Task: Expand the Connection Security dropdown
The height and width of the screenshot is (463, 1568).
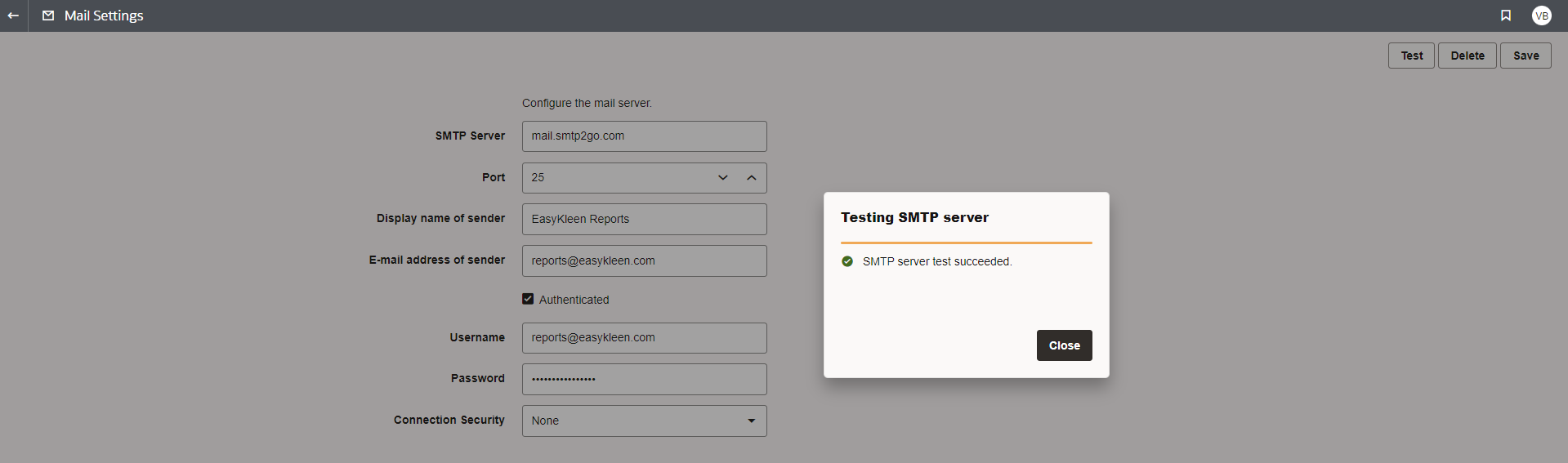Action: (x=645, y=421)
